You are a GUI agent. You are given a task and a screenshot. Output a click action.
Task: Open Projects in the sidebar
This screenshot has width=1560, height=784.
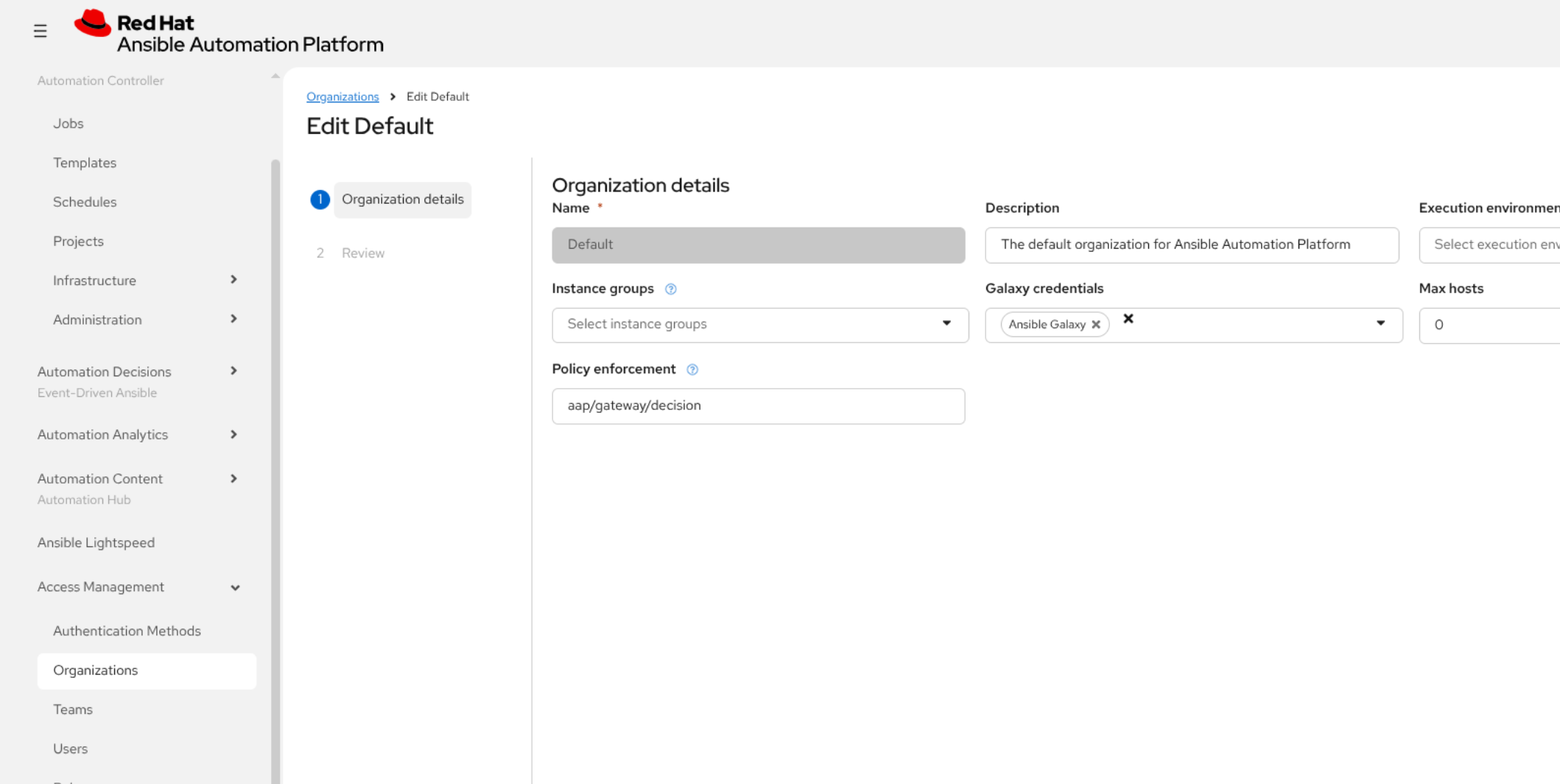[78, 241]
